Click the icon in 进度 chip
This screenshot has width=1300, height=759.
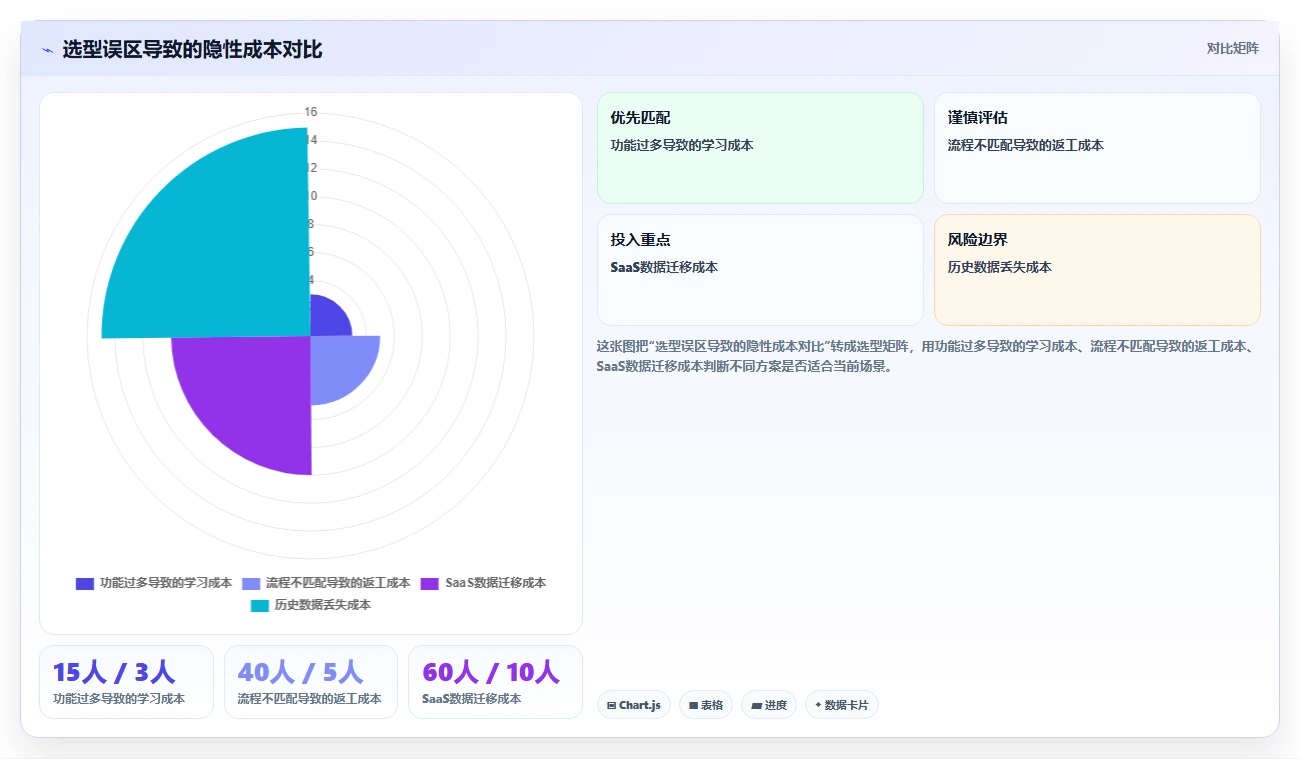pyautogui.click(x=756, y=705)
